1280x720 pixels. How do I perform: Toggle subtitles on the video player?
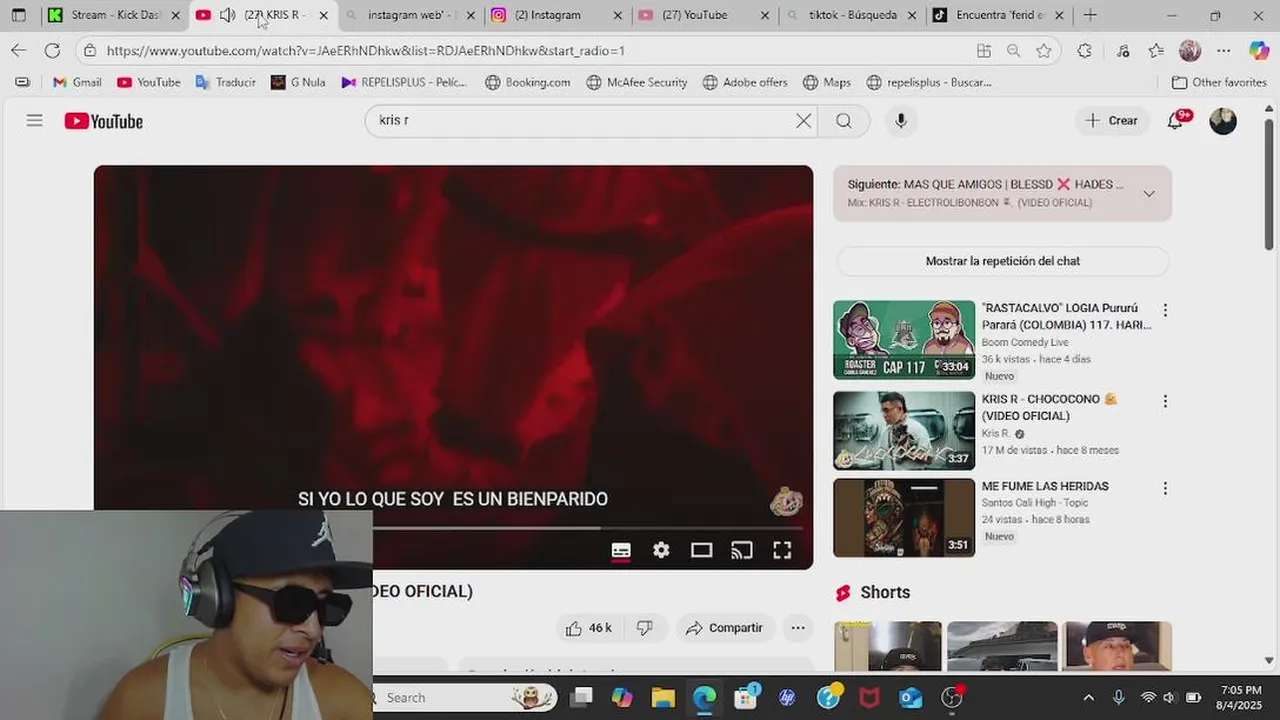(621, 550)
